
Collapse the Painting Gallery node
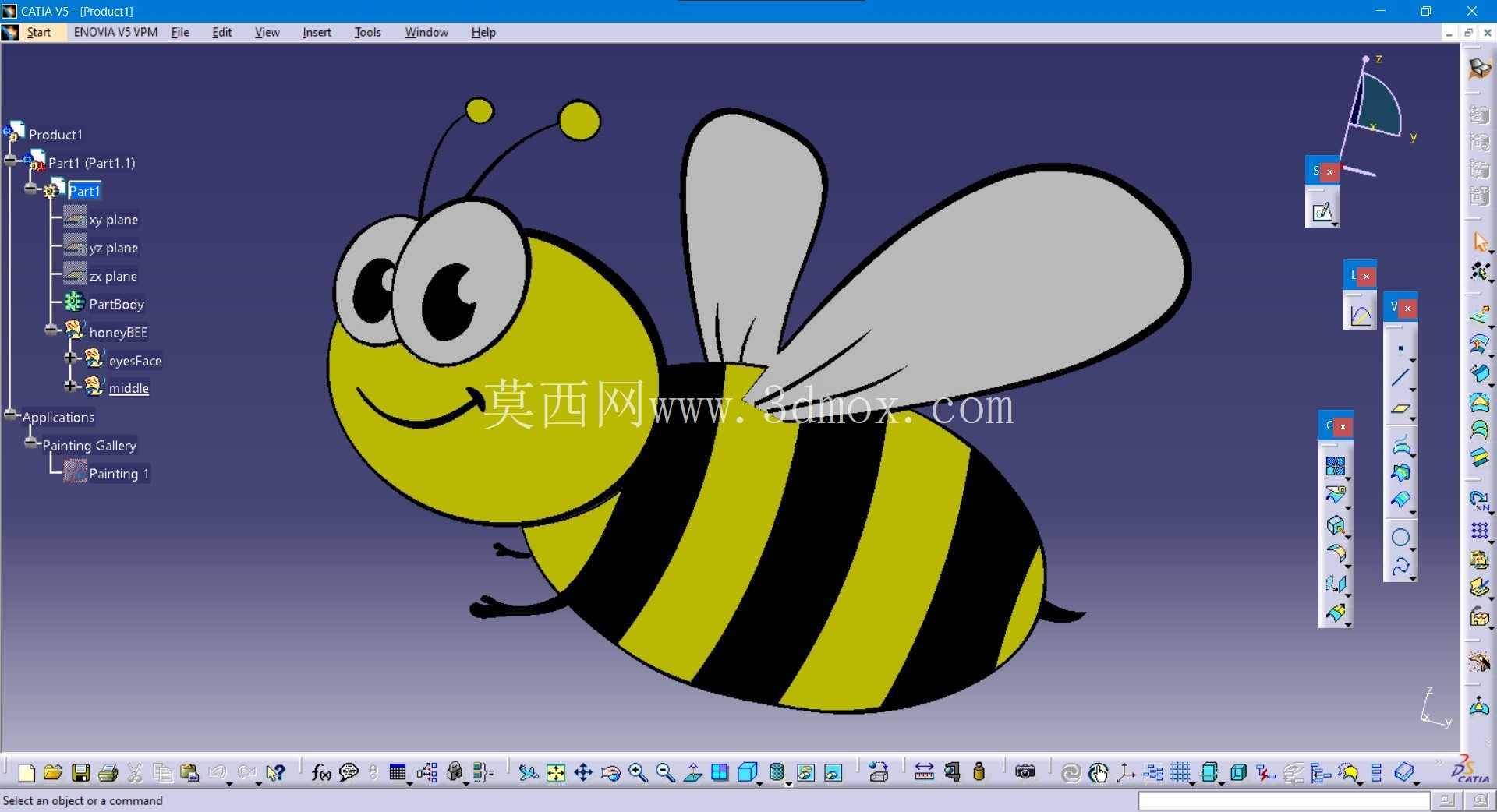coord(30,443)
